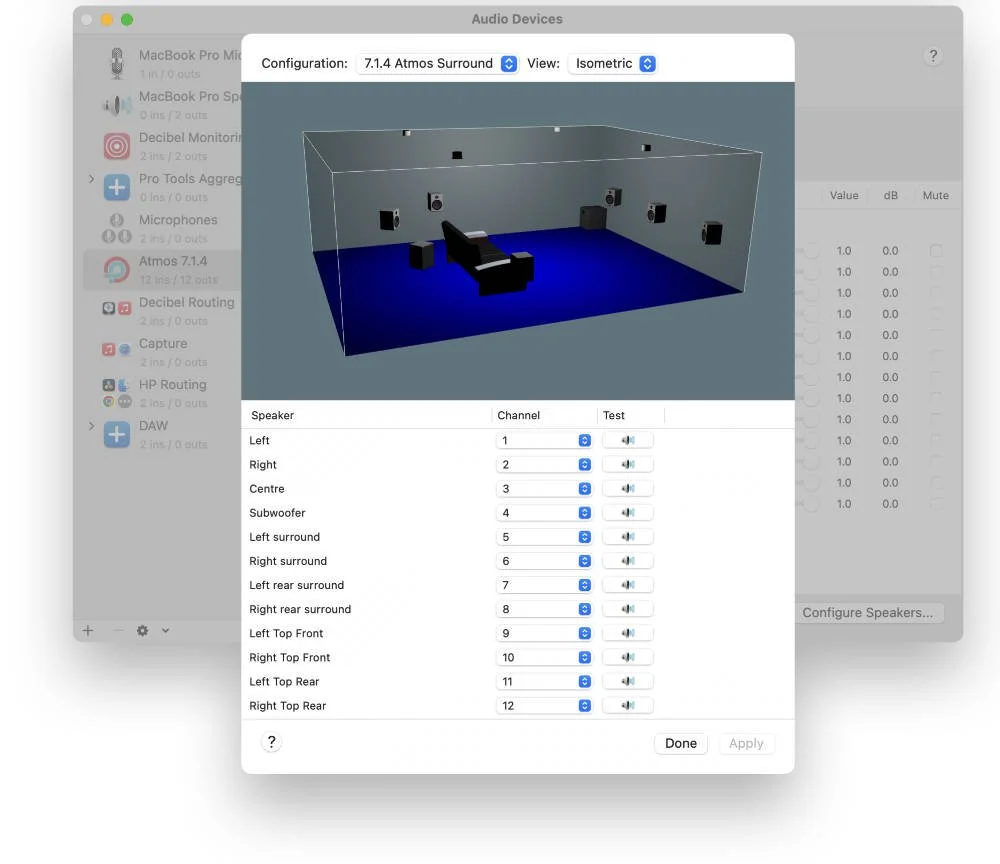
Task: Play test tone for Centre speaker
Action: [x=628, y=489]
